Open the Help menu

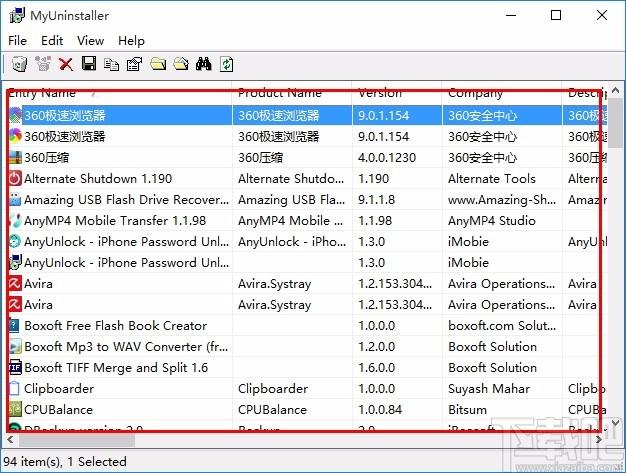point(131,41)
